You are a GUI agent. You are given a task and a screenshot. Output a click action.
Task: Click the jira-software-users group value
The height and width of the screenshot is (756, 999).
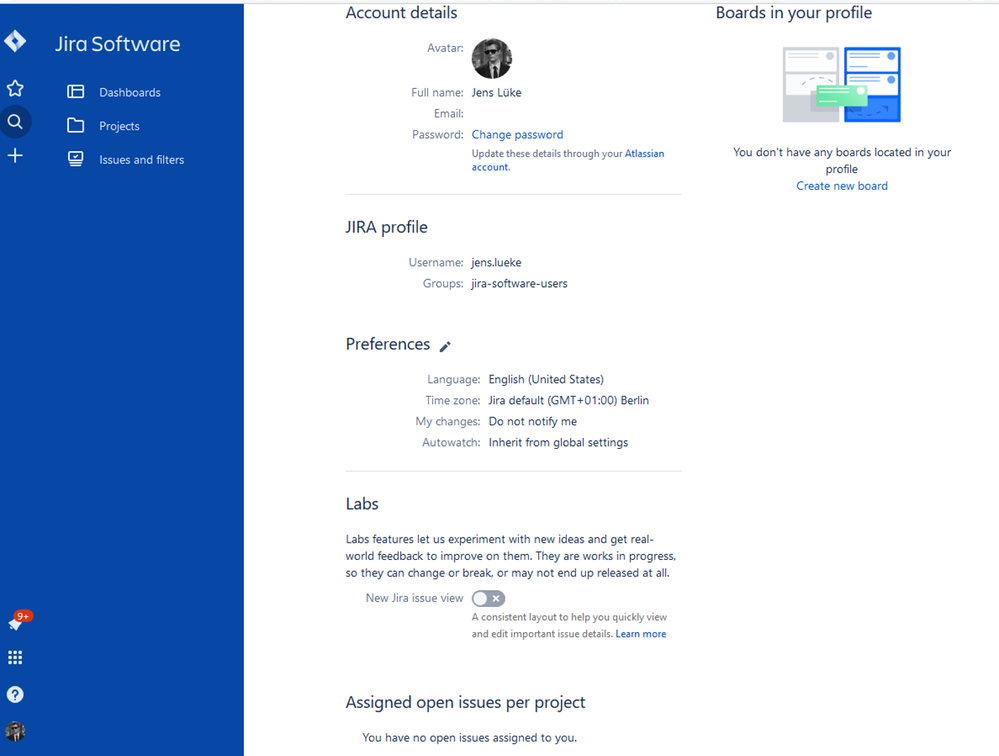[x=519, y=283]
